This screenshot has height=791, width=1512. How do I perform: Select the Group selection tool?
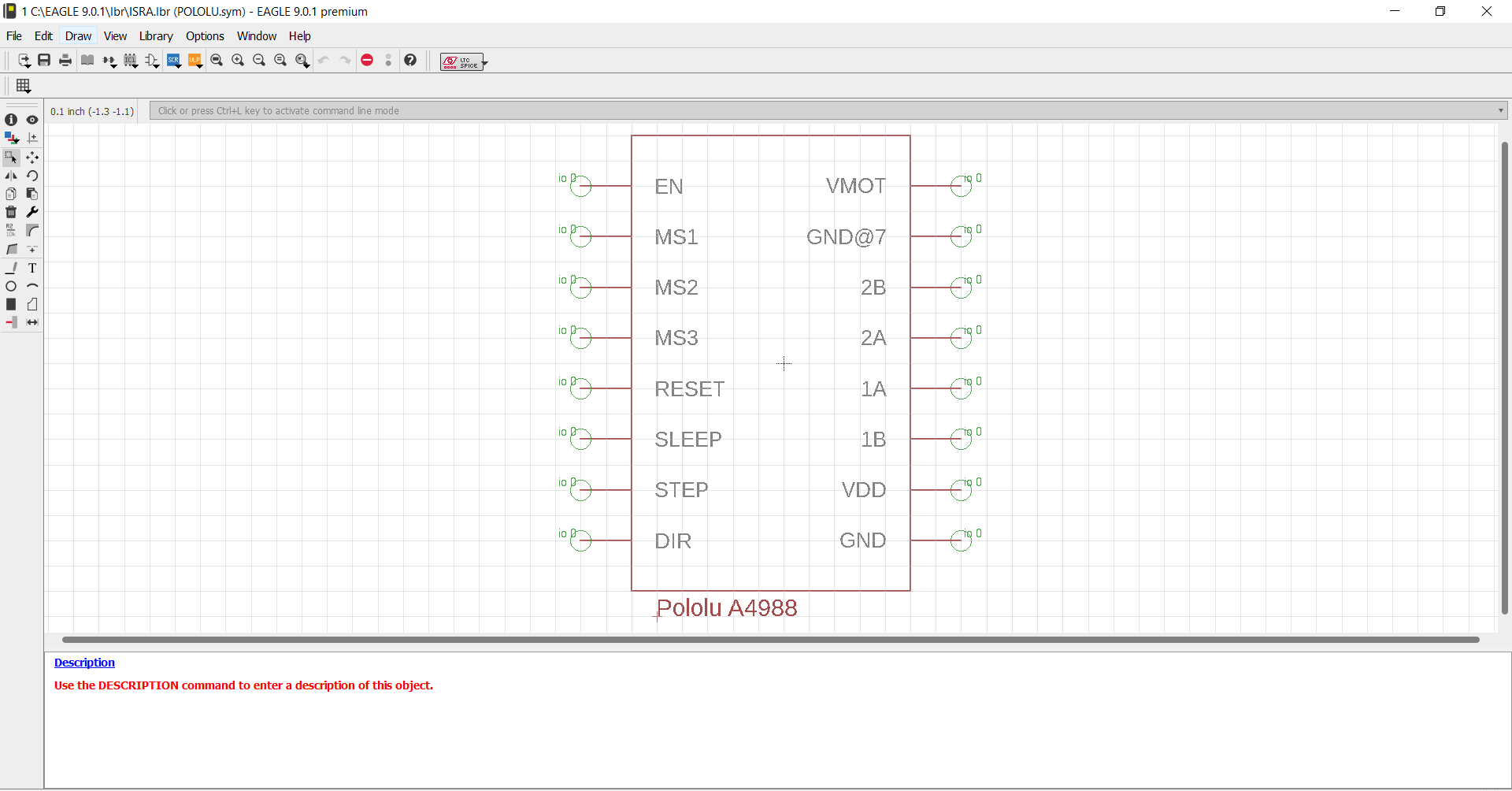(11, 158)
